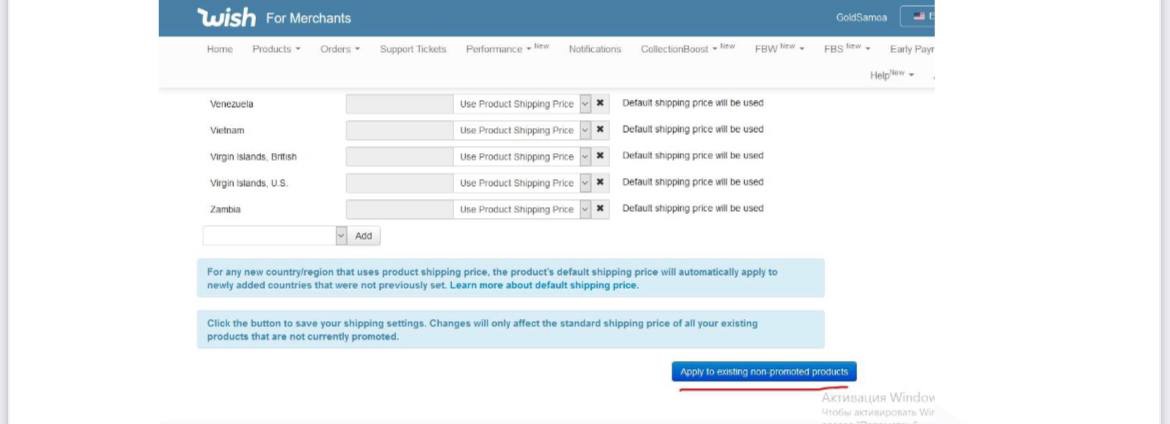Open the CollectionBoost menu
The height and width of the screenshot is (424, 1170).
tap(687, 49)
